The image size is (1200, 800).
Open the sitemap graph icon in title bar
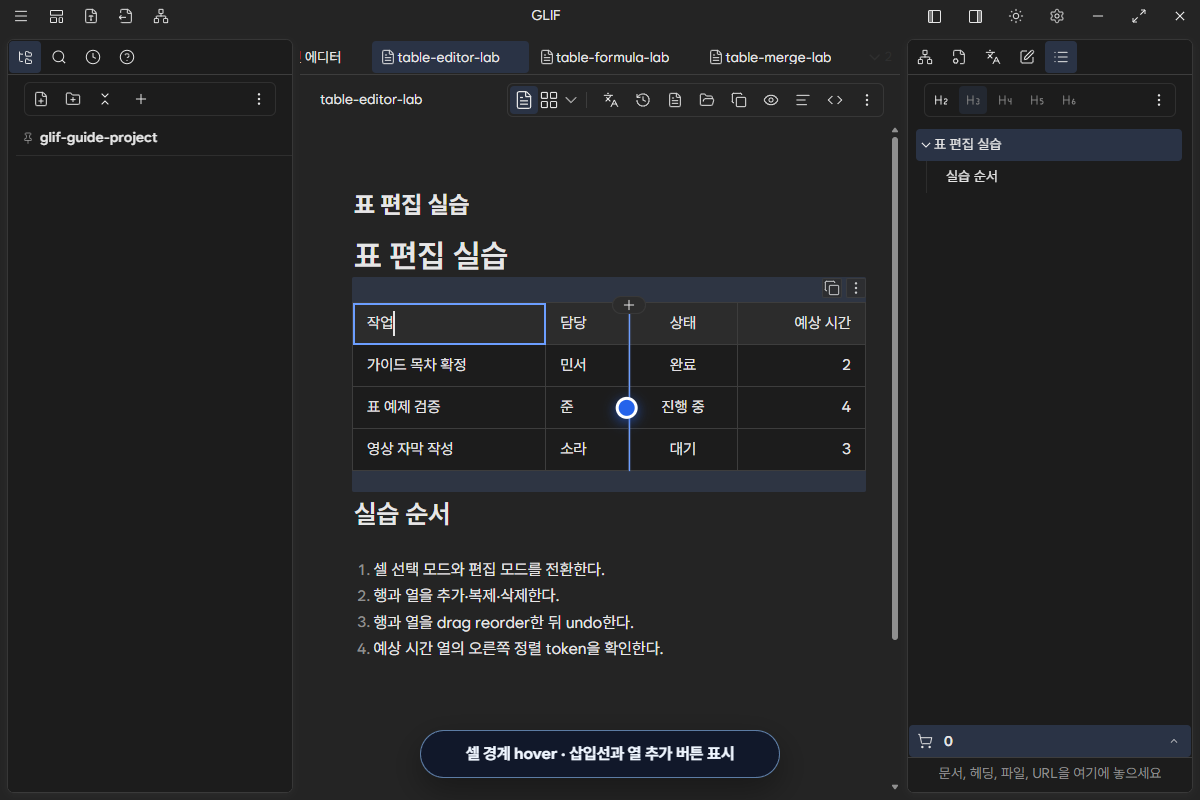(161, 16)
